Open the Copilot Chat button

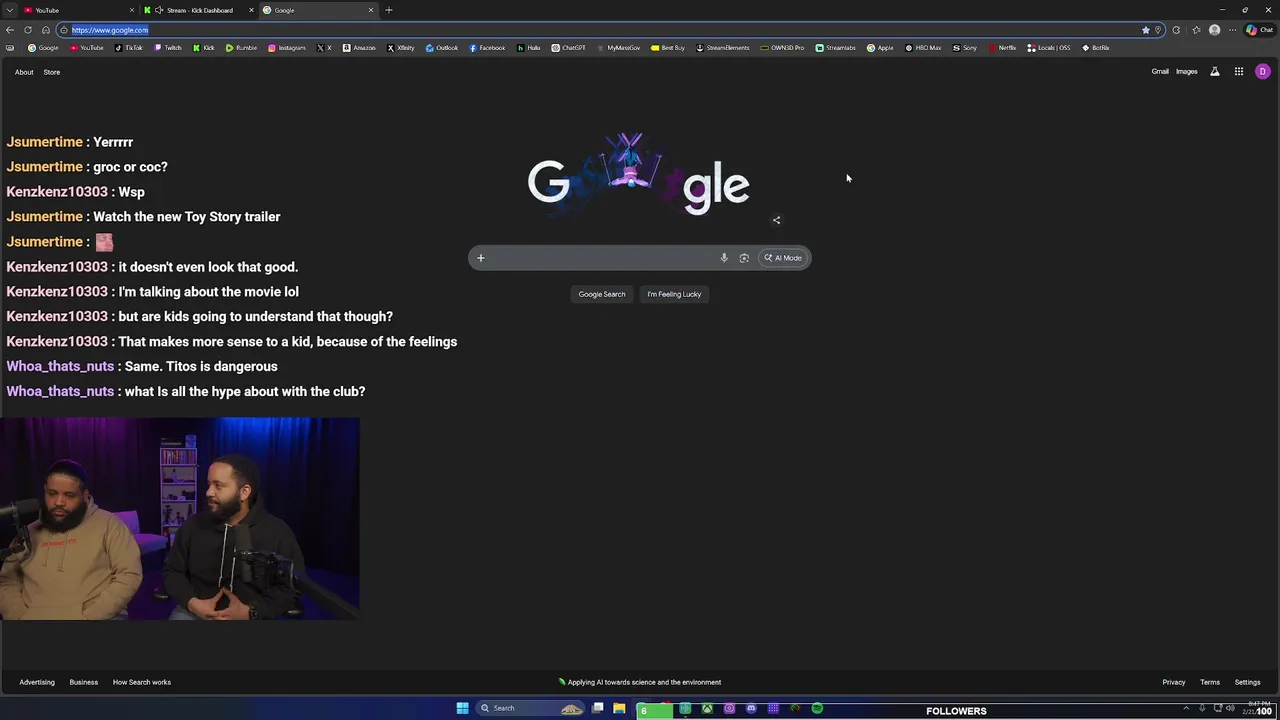(1259, 30)
